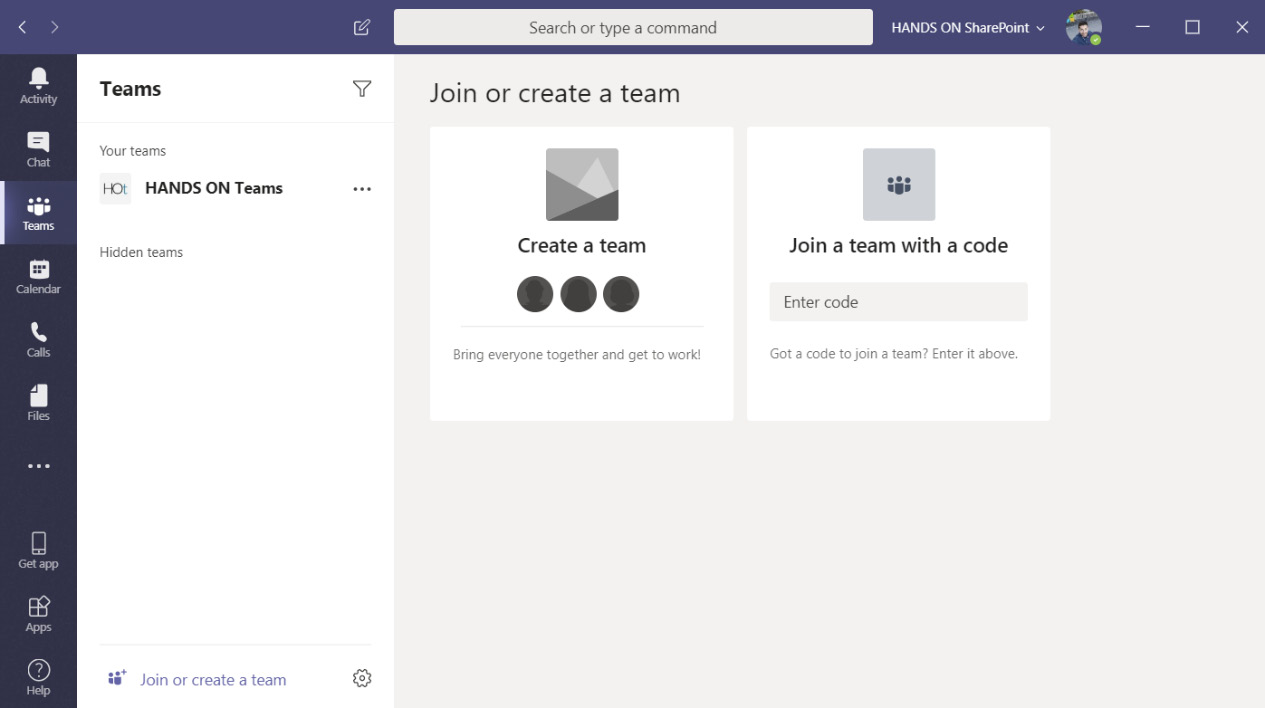Screen dimensions: 1265x708
Task: Open the HANDS ON SharePoint tenant dropdown
Action: click(966, 27)
